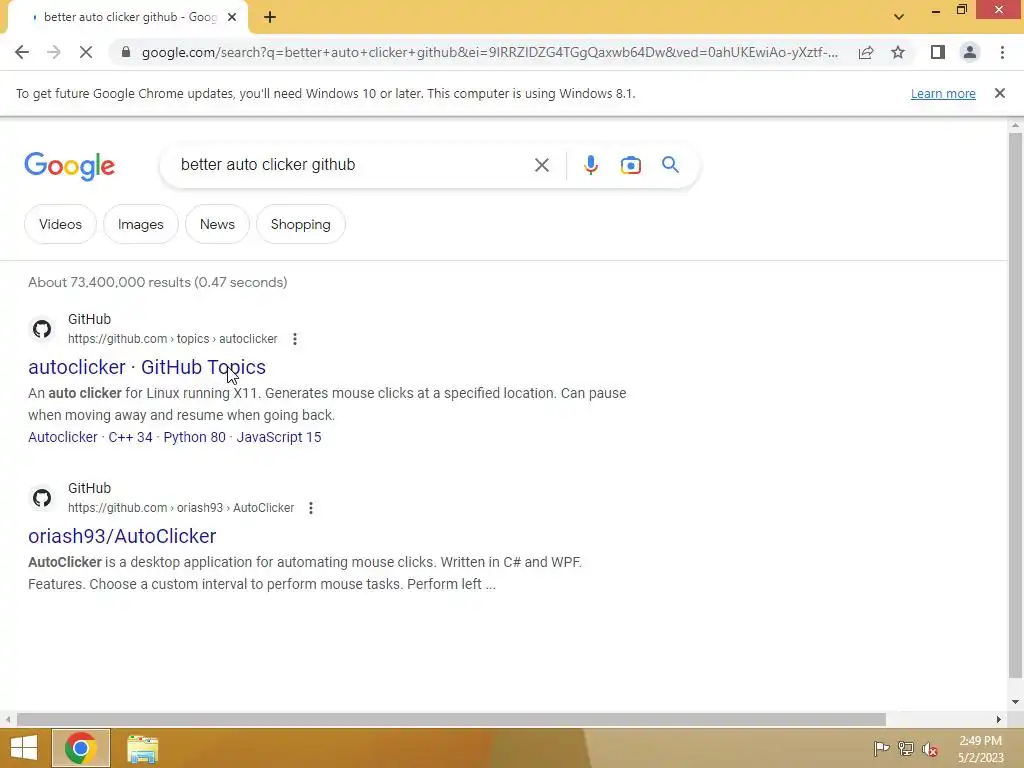Search by image with the camera icon
The width and height of the screenshot is (1024, 768).
point(630,165)
